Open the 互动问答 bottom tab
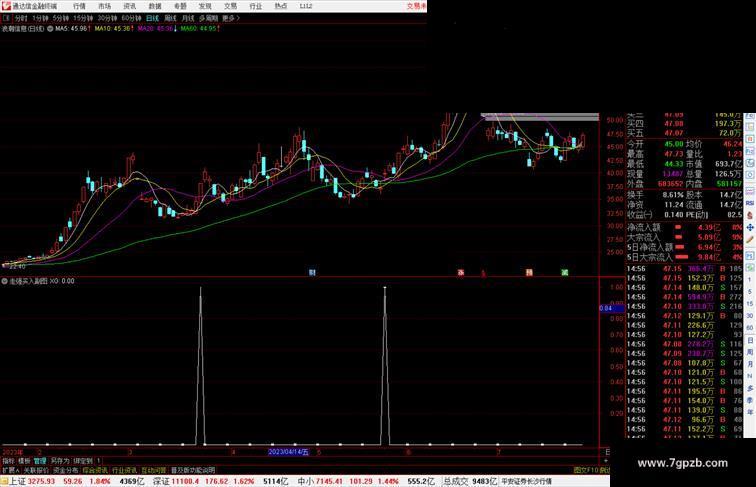The height and width of the screenshot is (487, 756). [x=154, y=470]
